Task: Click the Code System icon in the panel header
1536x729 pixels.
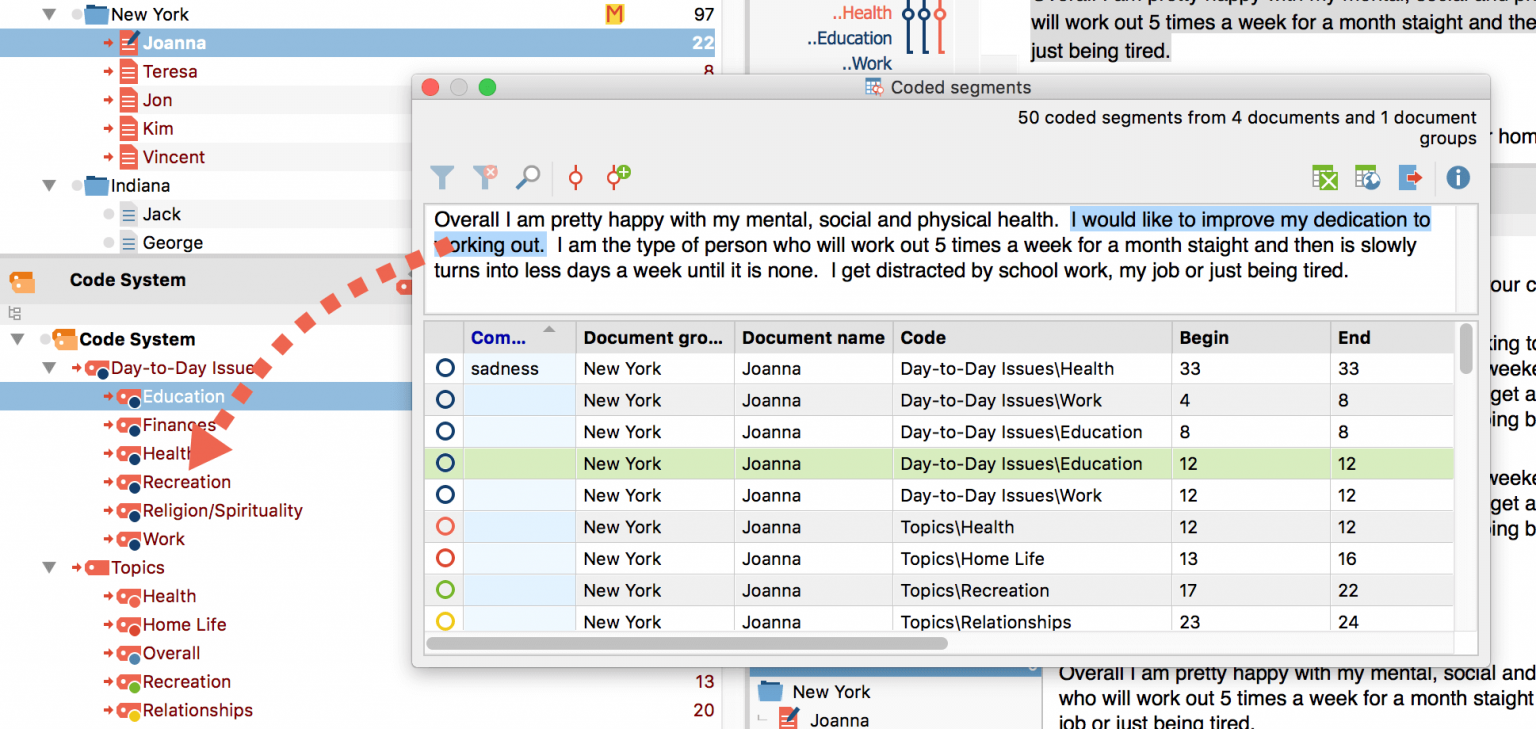Action: coord(22,281)
